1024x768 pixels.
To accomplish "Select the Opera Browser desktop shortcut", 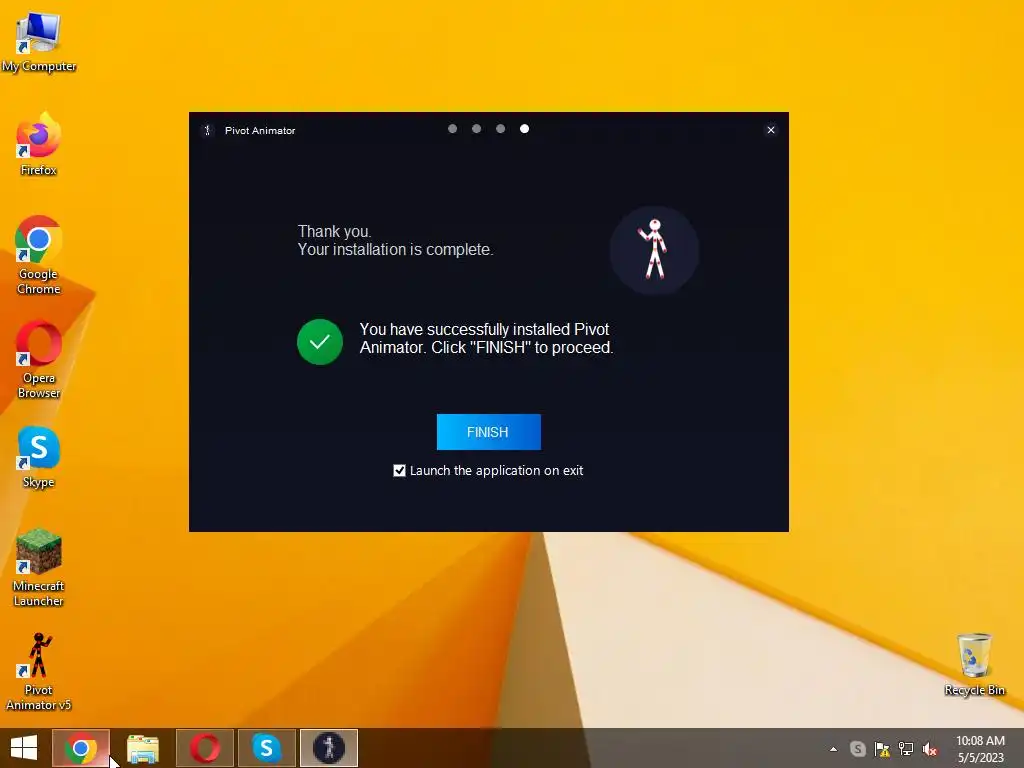I will pyautogui.click(x=39, y=359).
